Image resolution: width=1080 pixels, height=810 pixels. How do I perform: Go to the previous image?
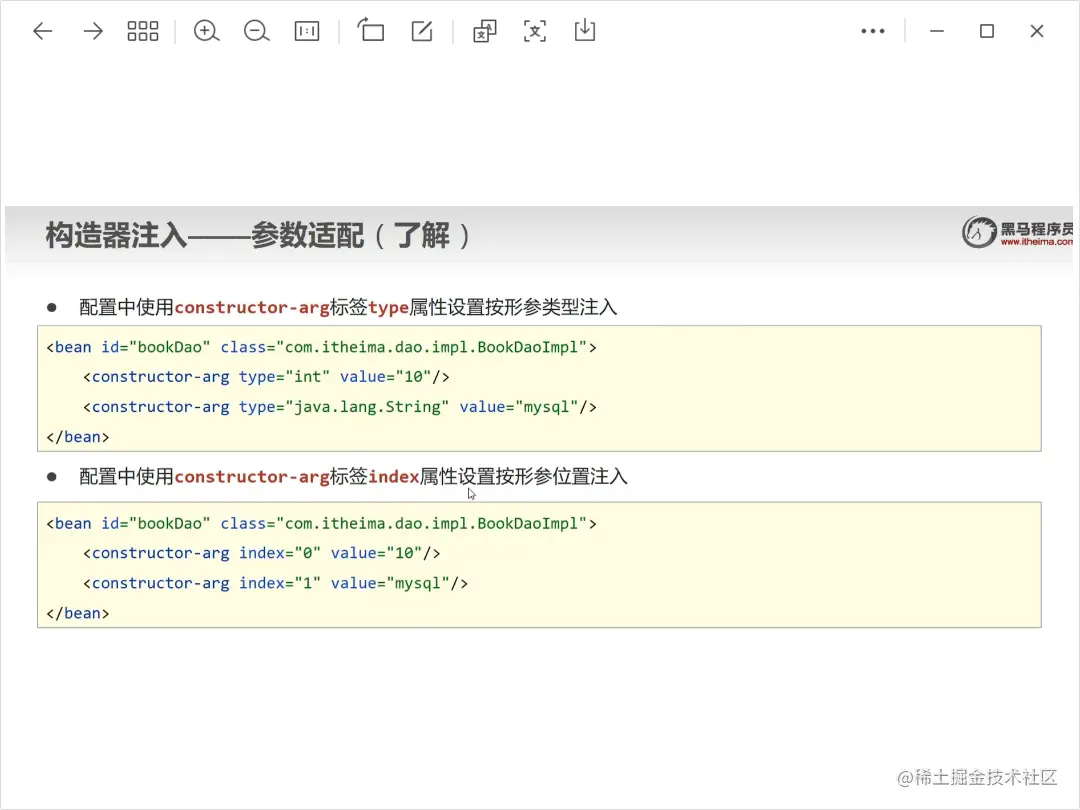click(x=42, y=31)
